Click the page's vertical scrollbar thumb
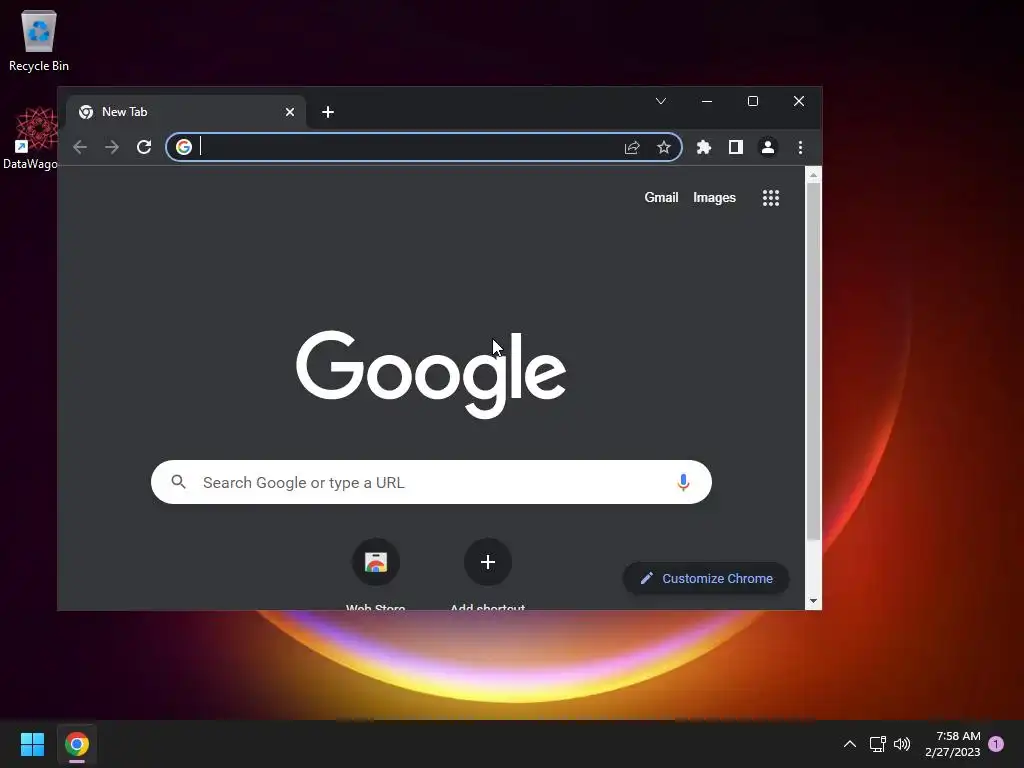Screen dimensions: 1024x768 pyautogui.click(x=813, y=361)
